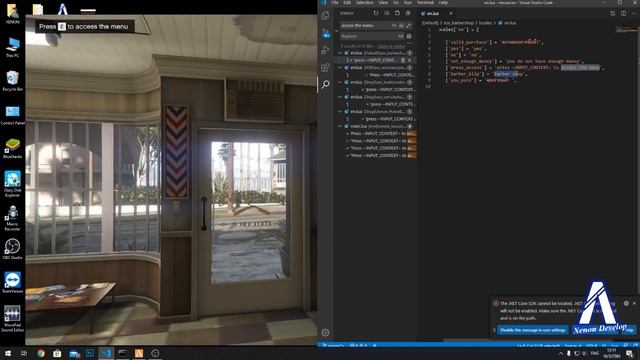
Task: Open Google Chrome from the taskbar
Action: pyautogui.click(x=40, y=353)
